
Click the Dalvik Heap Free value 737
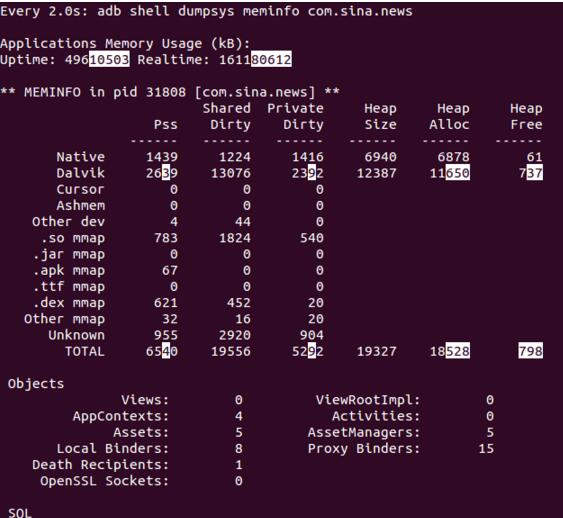pyautogui.click(x=531, y=173)
